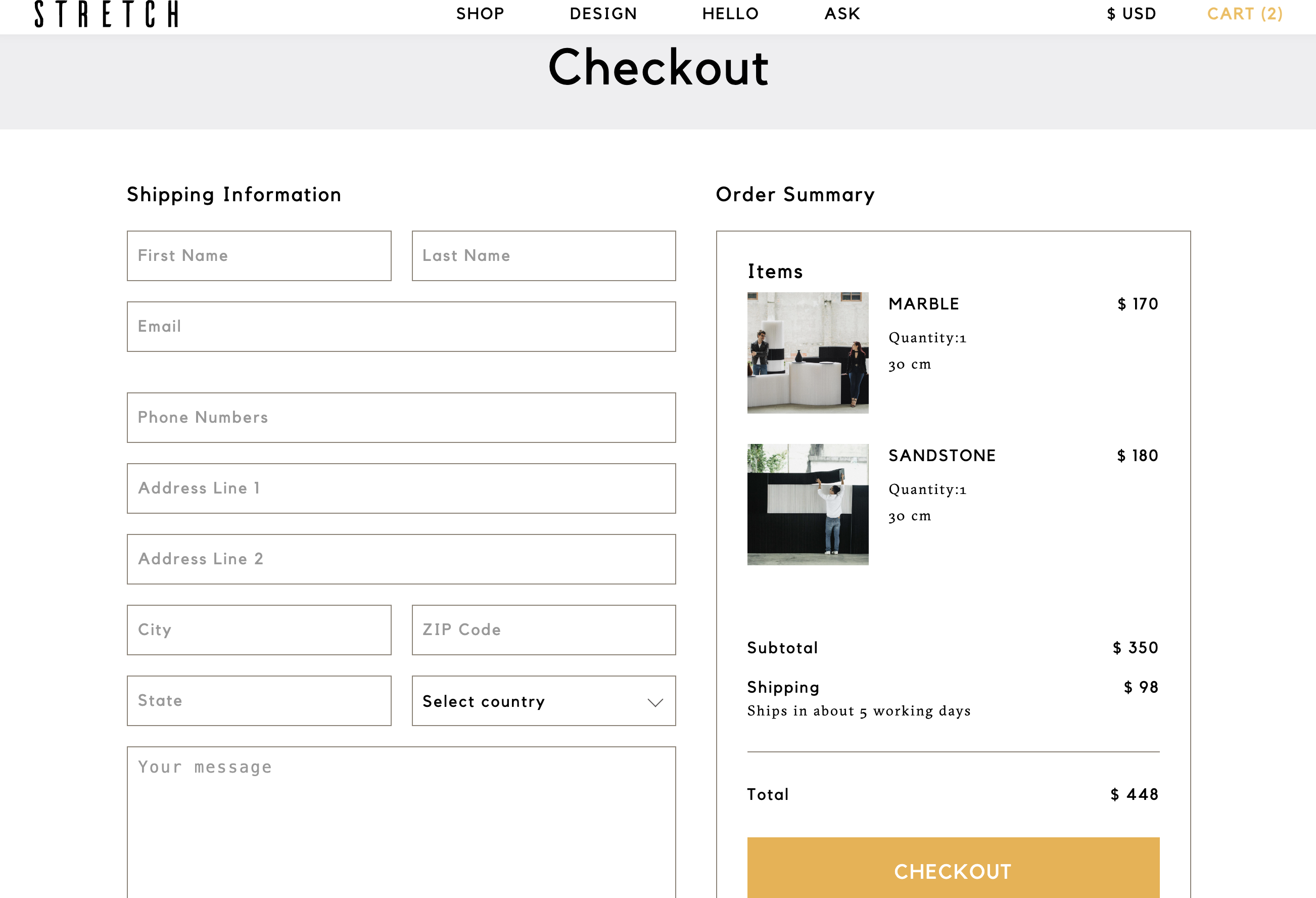Click into the Email field
Image resolution: width=1316 pixels, height=898 pixels.
click(401, 326)
